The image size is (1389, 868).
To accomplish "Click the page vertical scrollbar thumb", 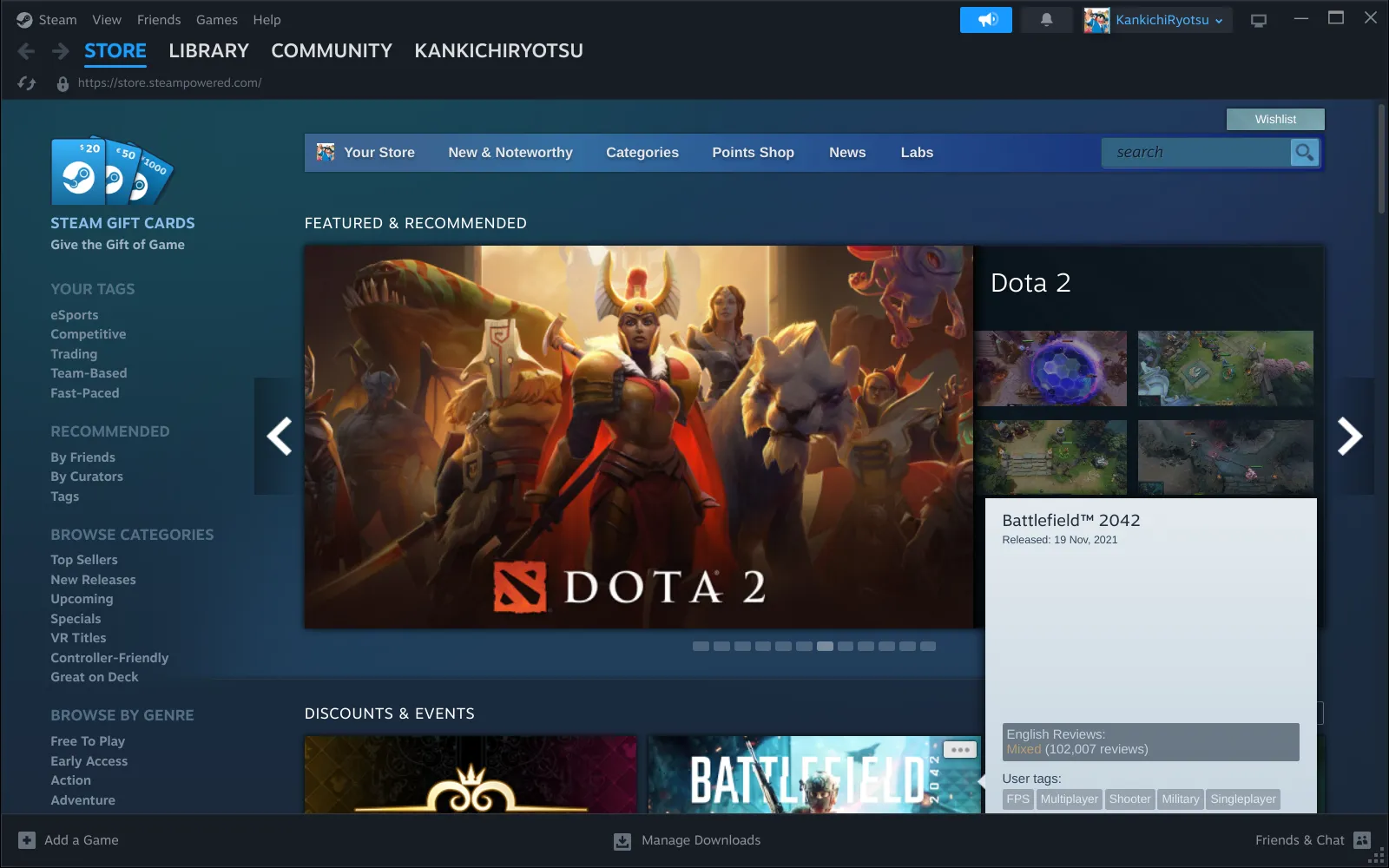I will pos(1381,159).
